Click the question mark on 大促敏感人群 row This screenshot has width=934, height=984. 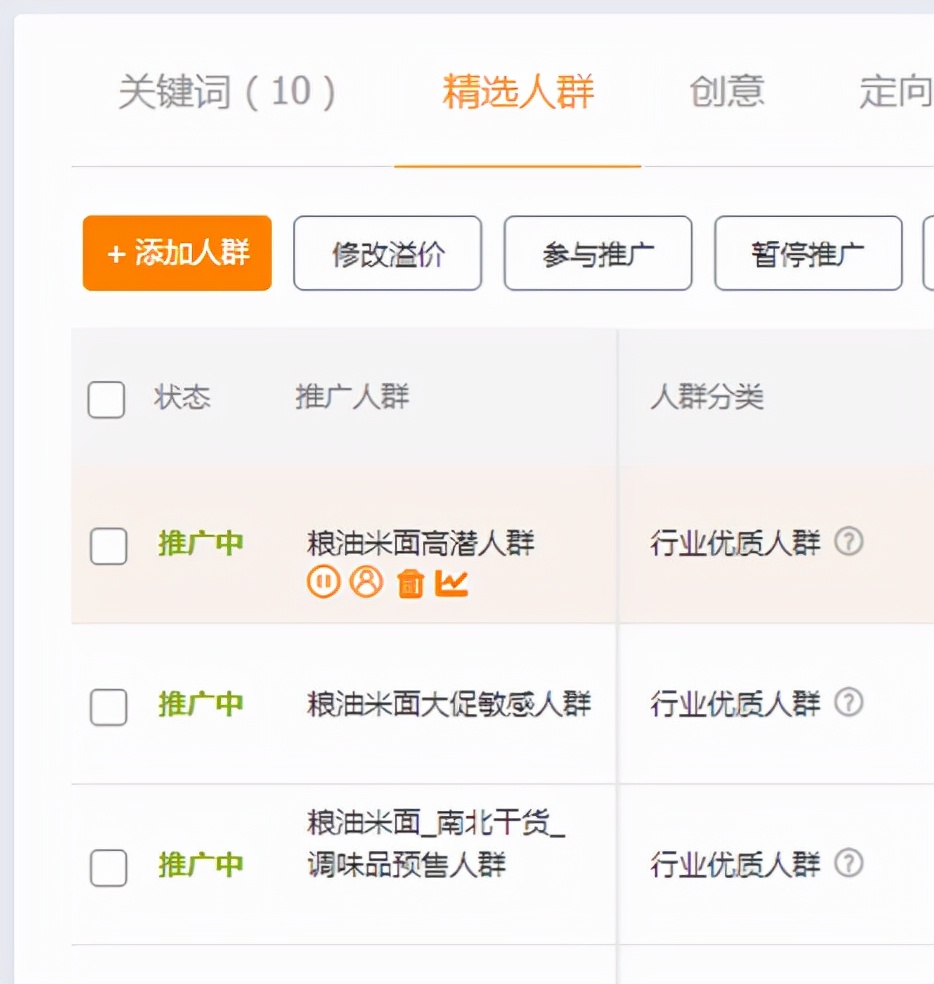pyautogui.click(x=847, y=704)
